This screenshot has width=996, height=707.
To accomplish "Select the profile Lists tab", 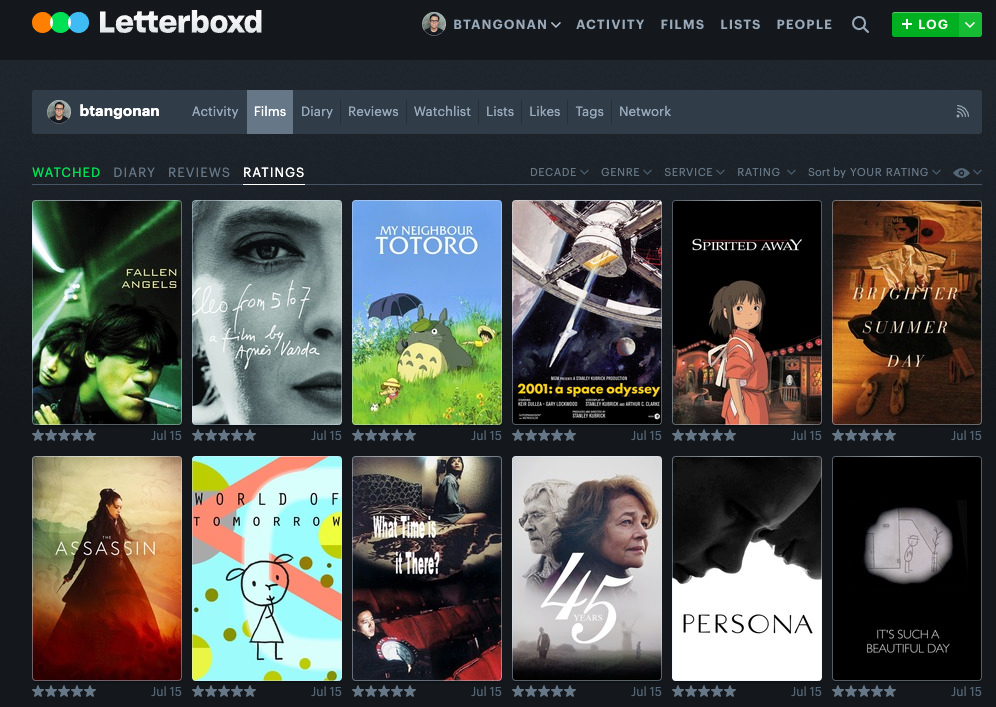I will (500, 112).
